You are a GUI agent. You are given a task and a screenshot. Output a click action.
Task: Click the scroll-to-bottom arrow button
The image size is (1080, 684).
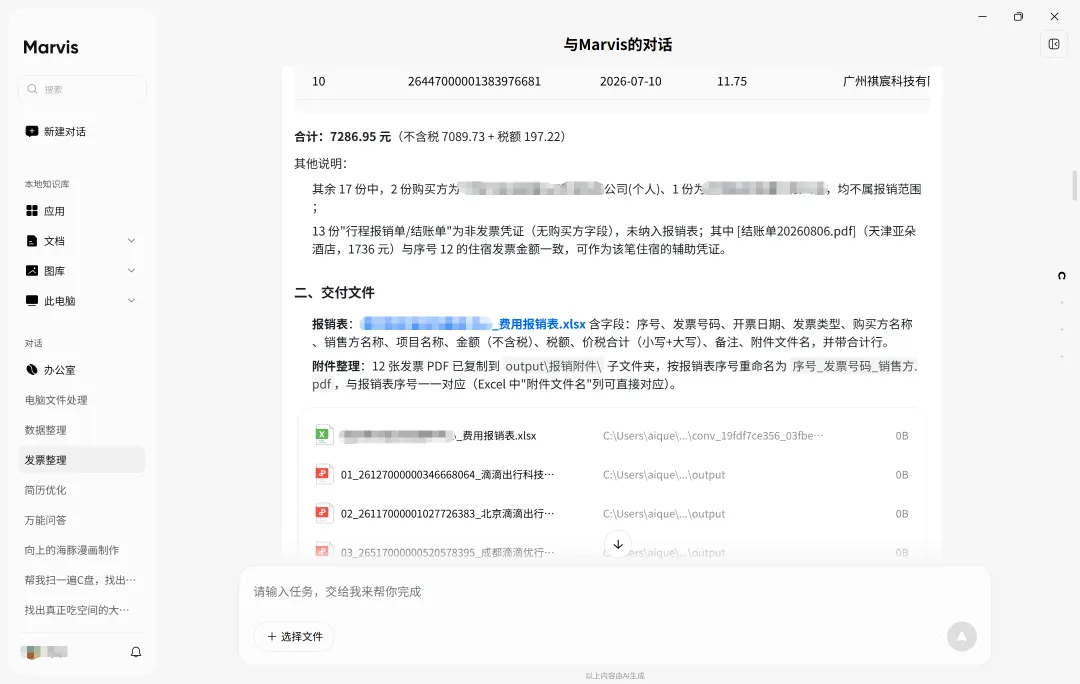pos(618,544)
